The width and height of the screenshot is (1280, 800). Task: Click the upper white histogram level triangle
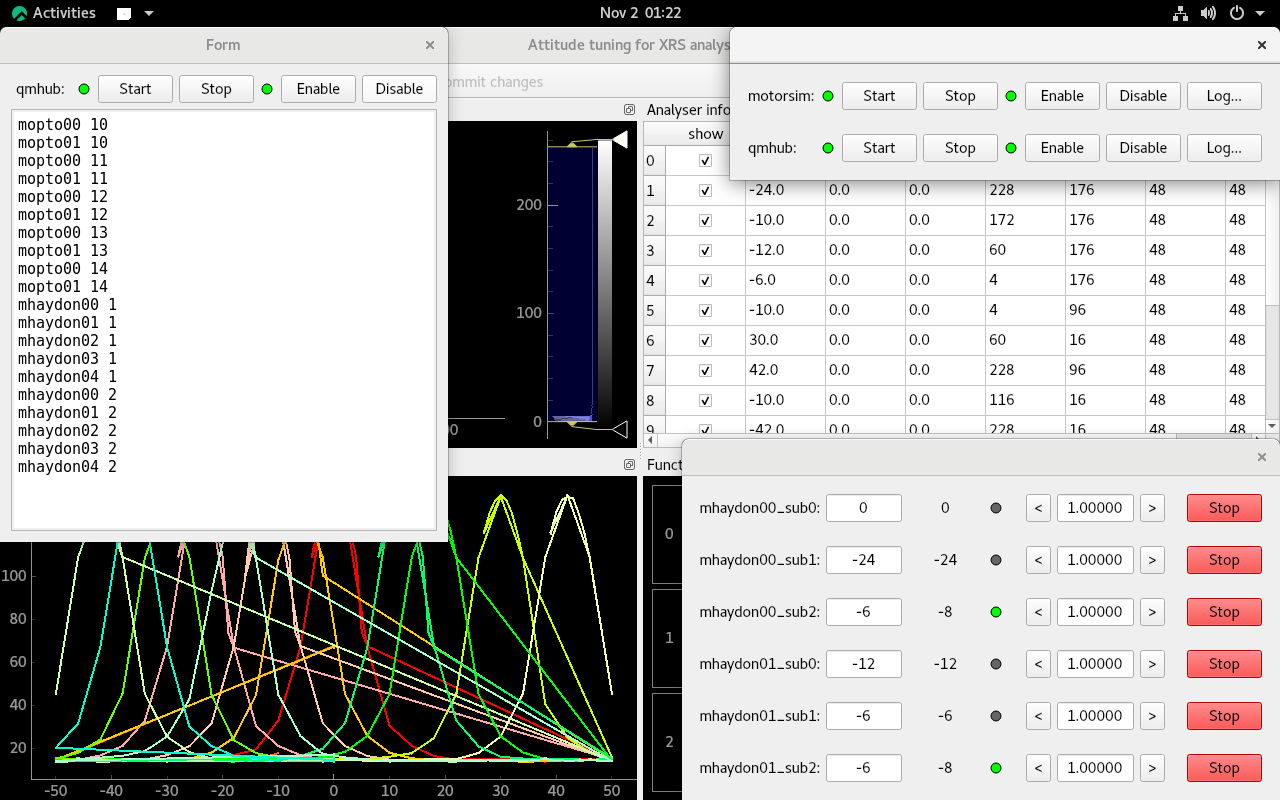pos(619,140)
